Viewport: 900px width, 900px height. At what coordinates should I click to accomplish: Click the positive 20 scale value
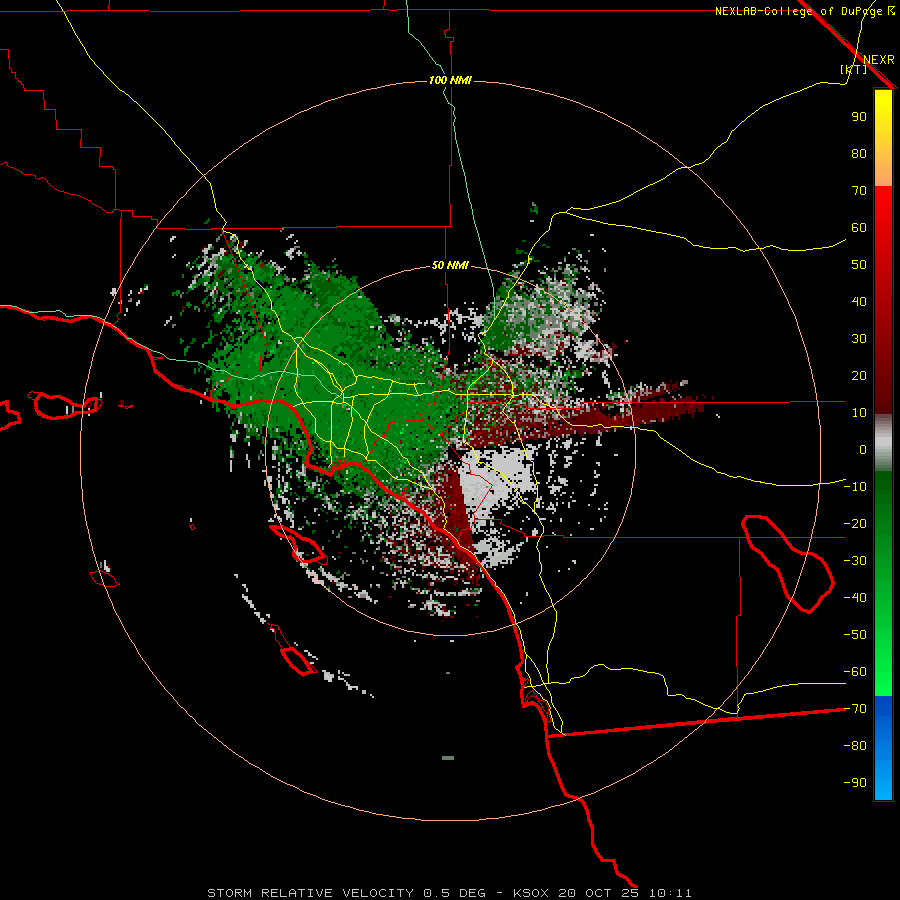(859, 376)
